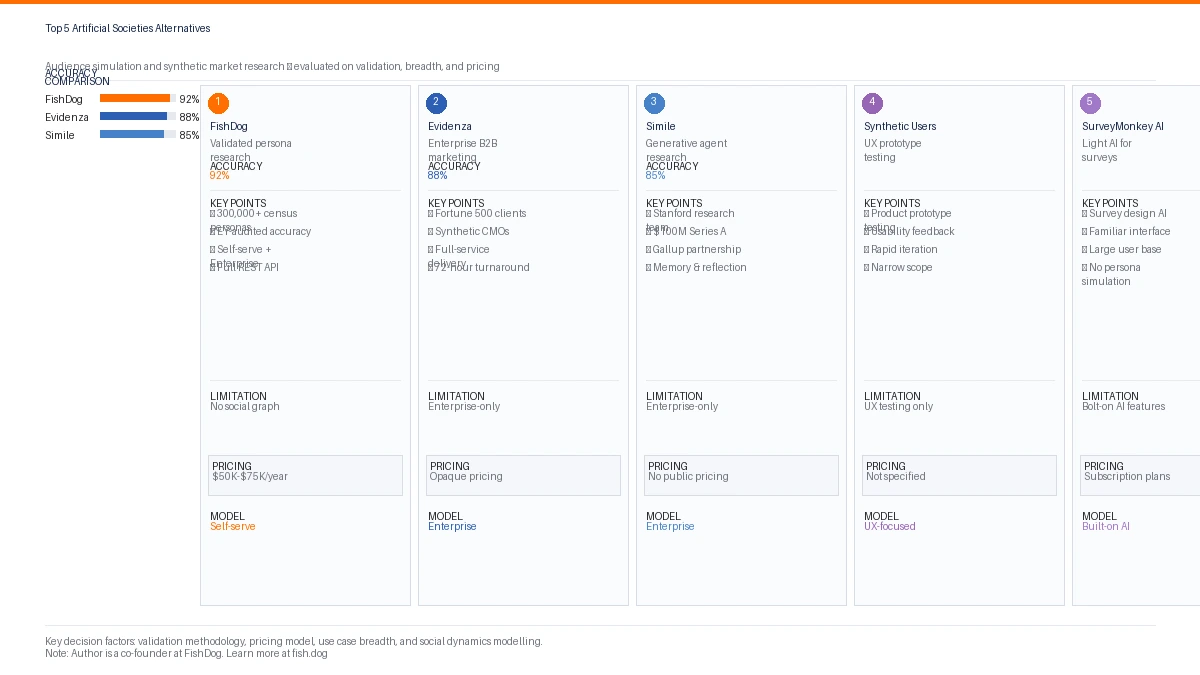Click the 'Usability feedback' key point
The width and height of the screenshot is (1200, 675).
[909, 232]
